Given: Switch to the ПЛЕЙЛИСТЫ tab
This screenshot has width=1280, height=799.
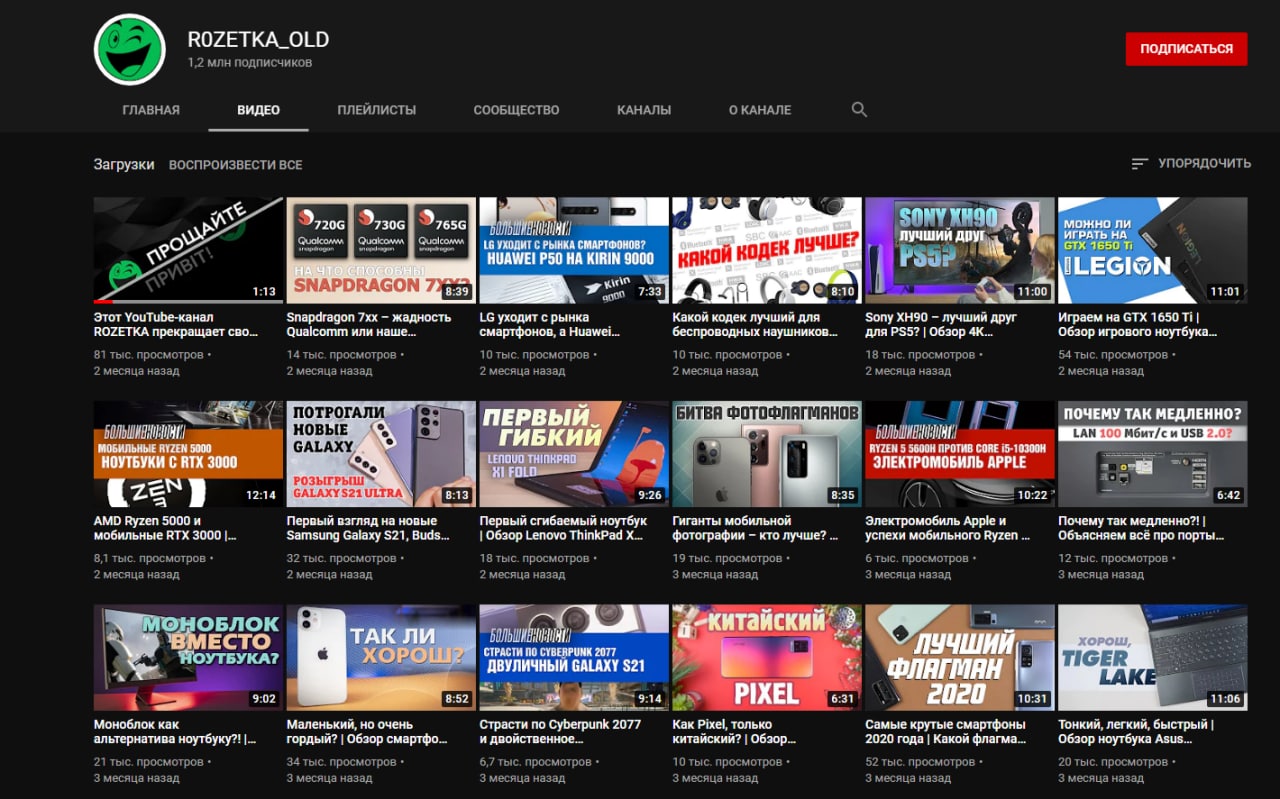Looking at the screenshot, I should point(376,110).
